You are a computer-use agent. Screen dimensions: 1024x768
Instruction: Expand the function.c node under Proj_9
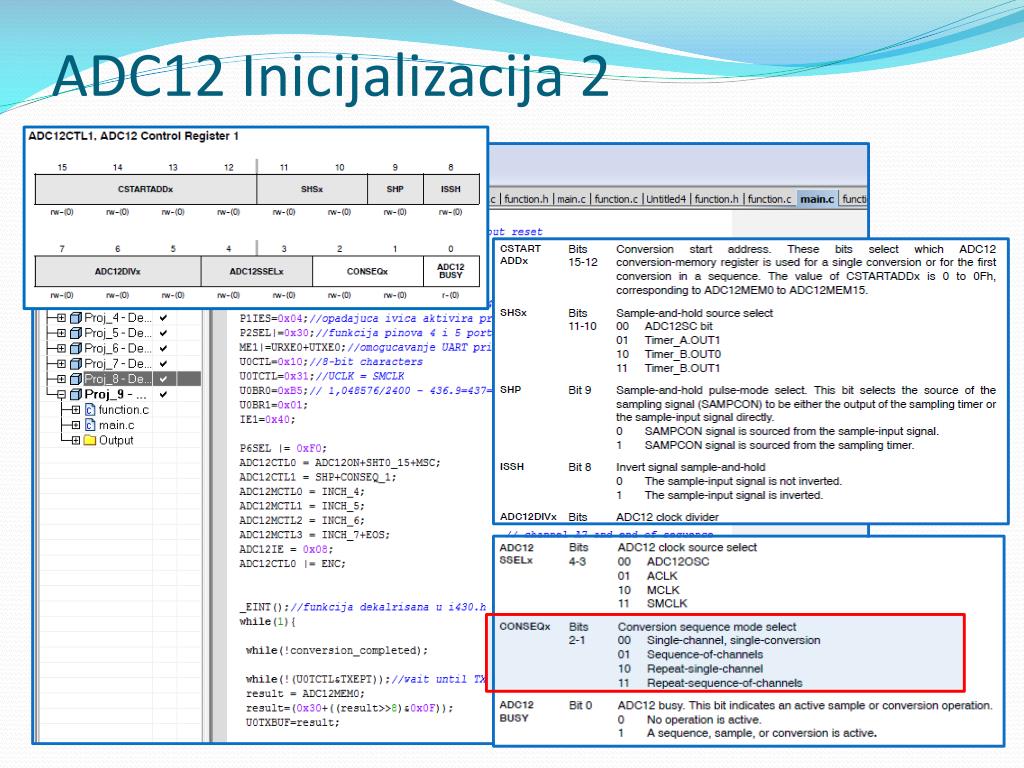click(x=76, y=410)
